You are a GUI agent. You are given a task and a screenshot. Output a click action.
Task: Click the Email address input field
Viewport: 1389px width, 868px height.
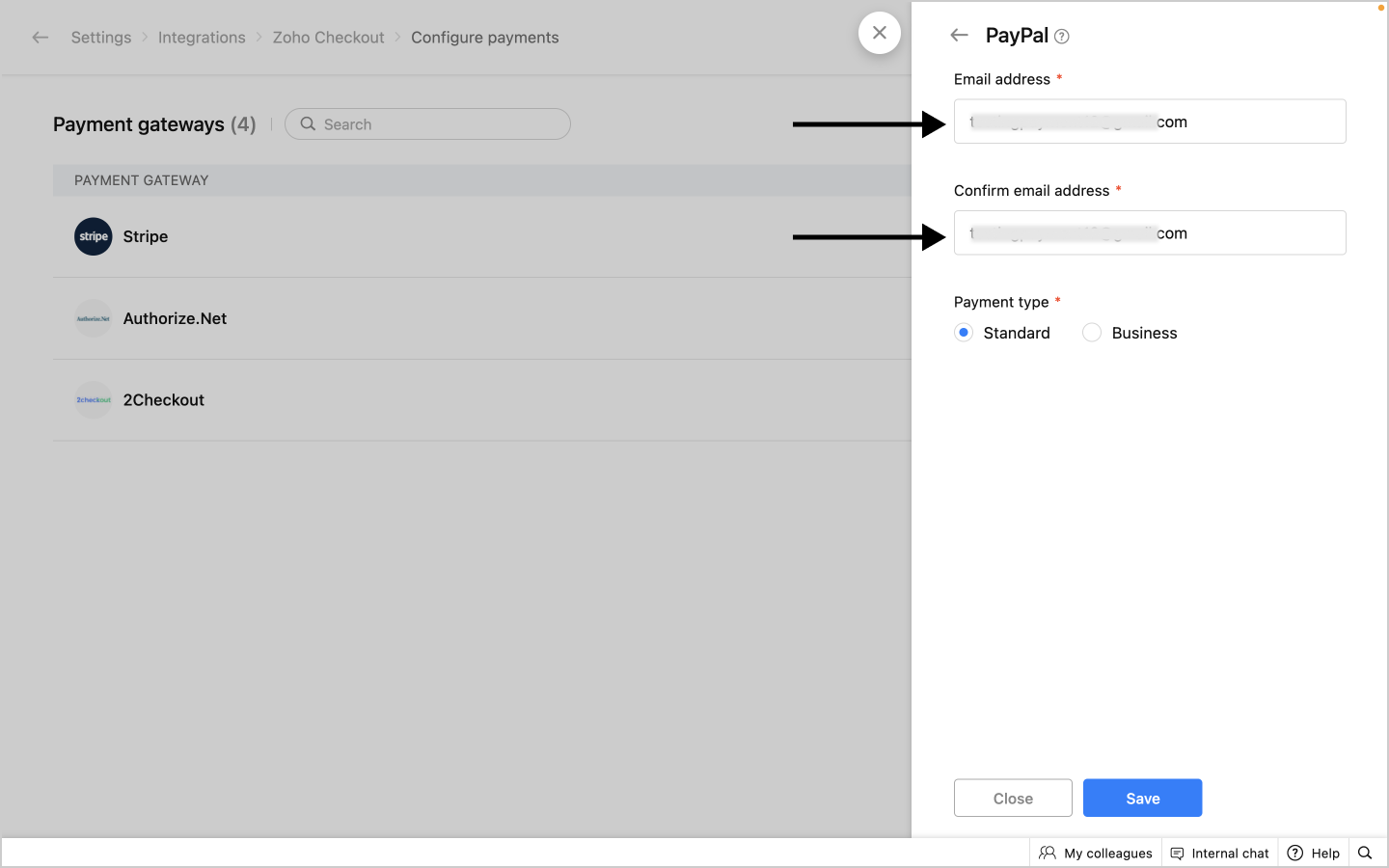click(x=1150, y=122)
